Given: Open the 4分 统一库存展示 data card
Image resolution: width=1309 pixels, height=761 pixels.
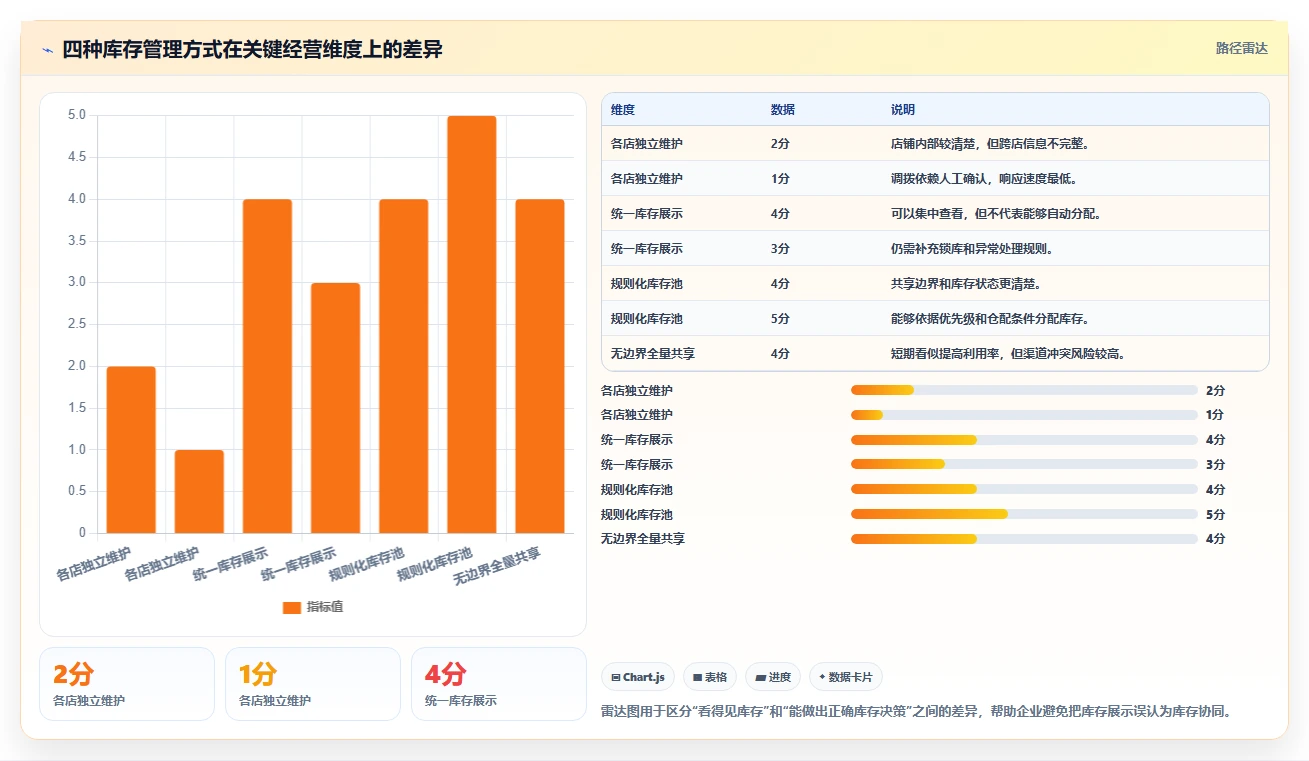Looking at the screenshot, I should [499, 684].
